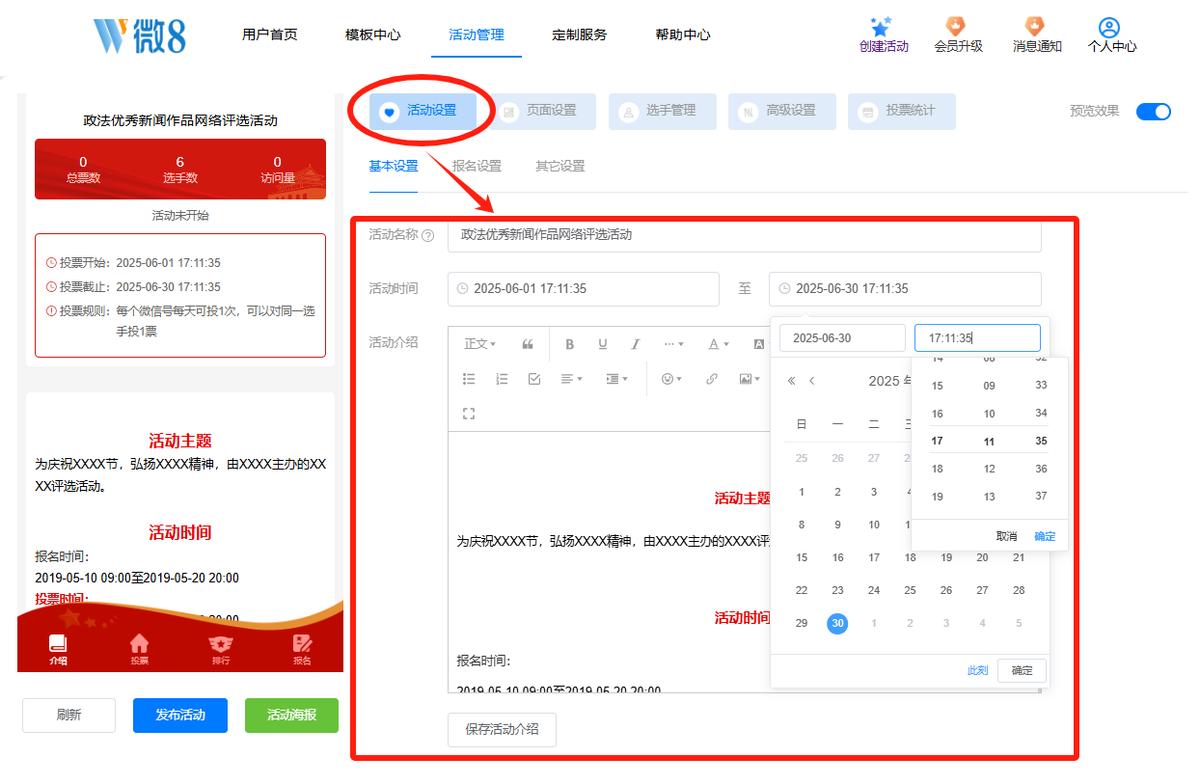1200x778 pixels.
Task: Click 取消 in the time picker
Action: (1007, 536)
